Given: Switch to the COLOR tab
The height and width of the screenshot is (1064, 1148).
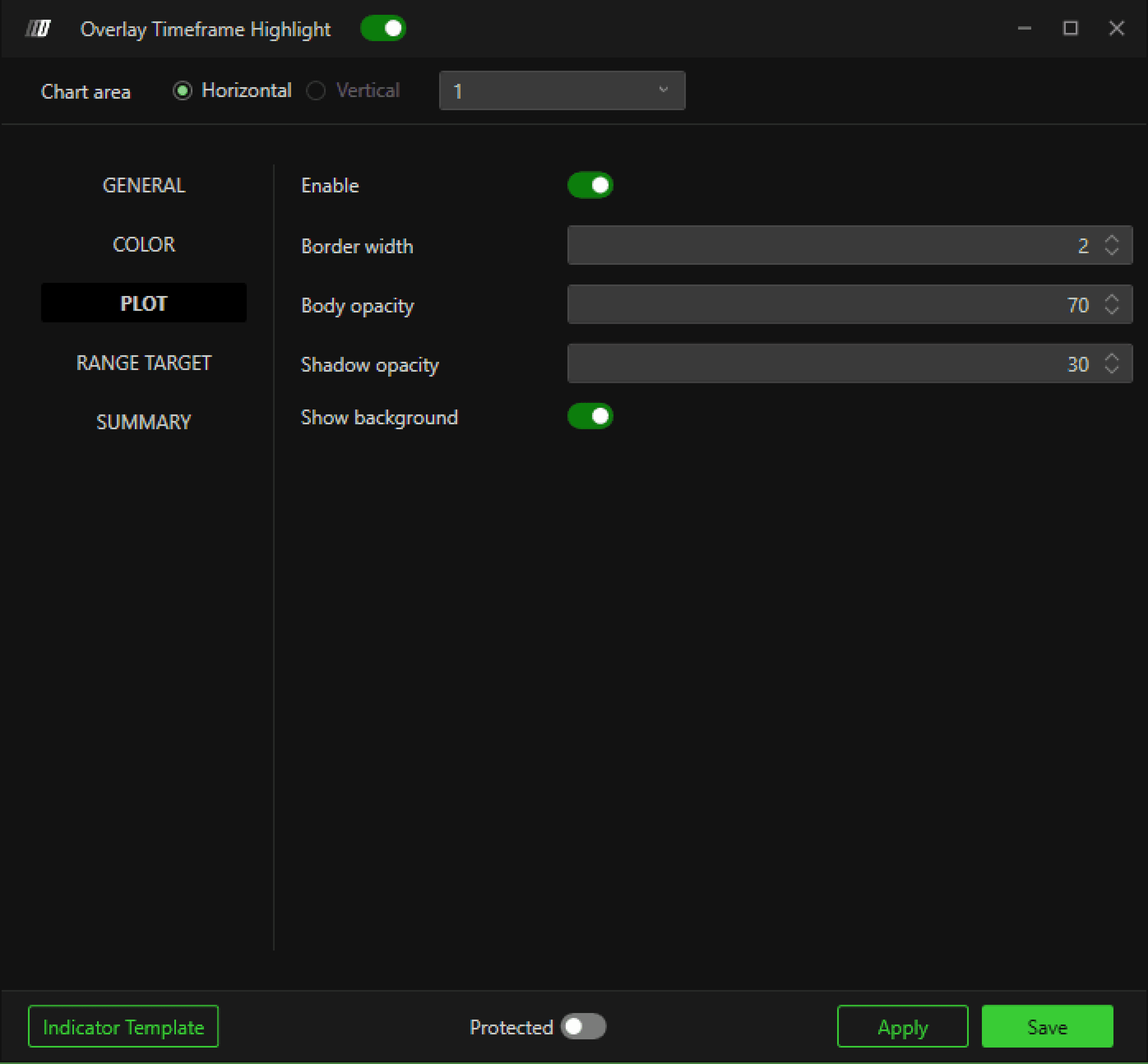Looking at the screenshot, I should pos(143,245).
